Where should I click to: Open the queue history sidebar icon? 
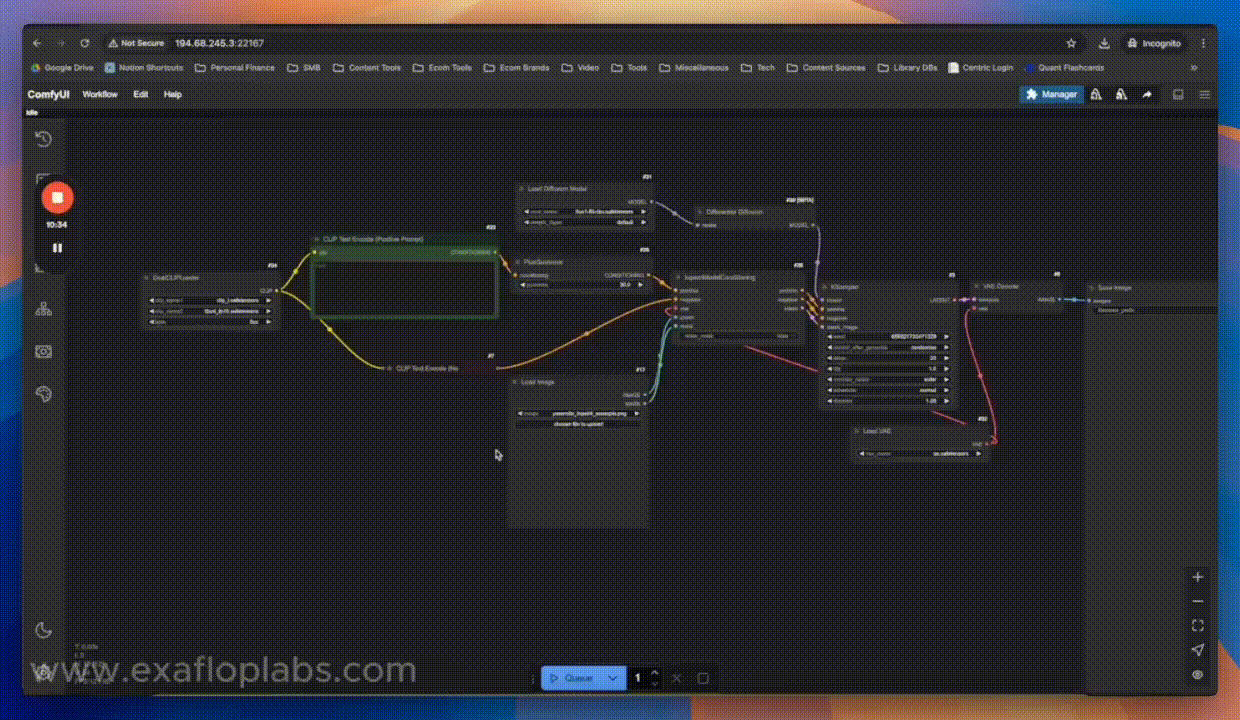(x=43, y=139)
